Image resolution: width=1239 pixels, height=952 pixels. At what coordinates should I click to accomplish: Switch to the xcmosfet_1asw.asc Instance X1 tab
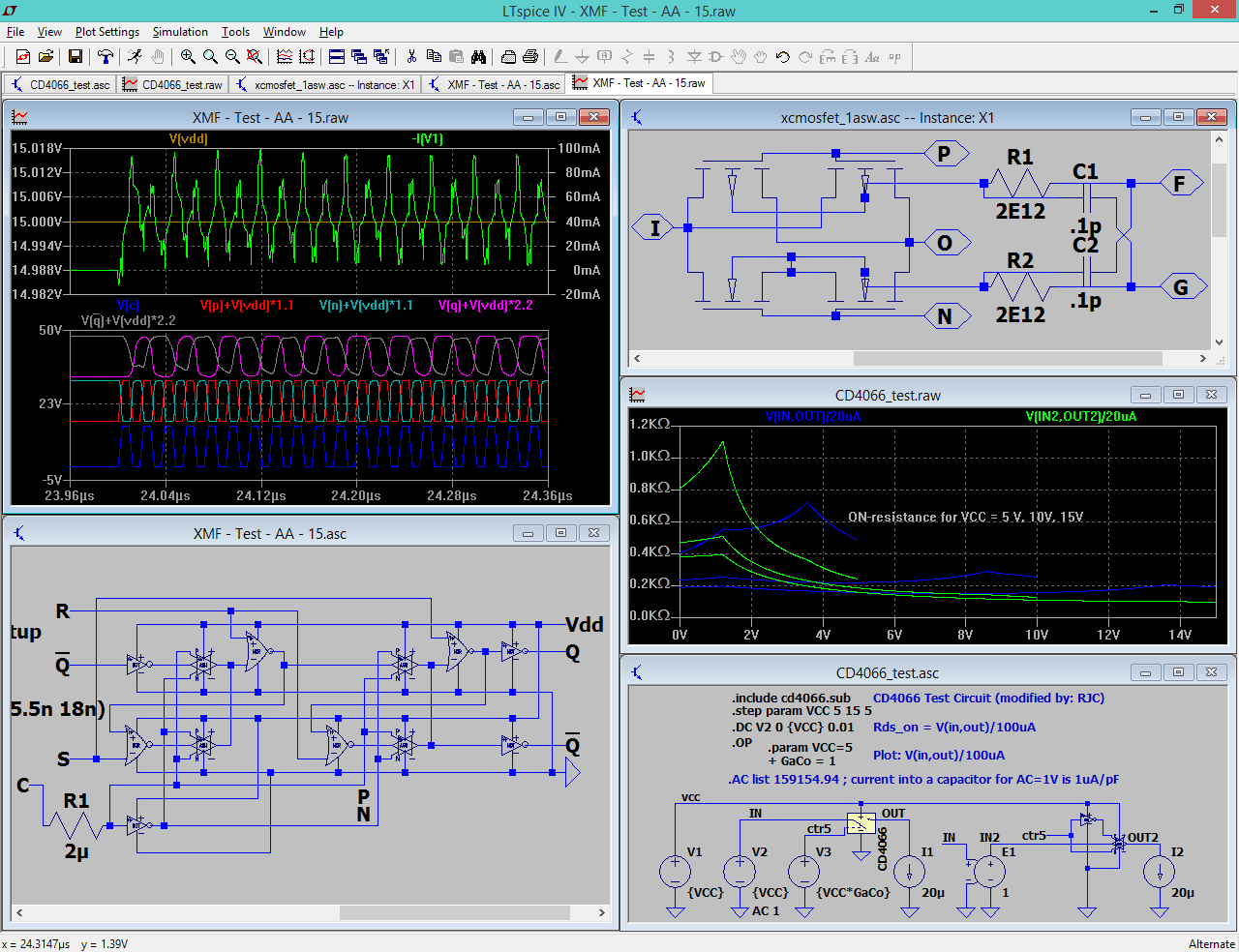[325, 85]
